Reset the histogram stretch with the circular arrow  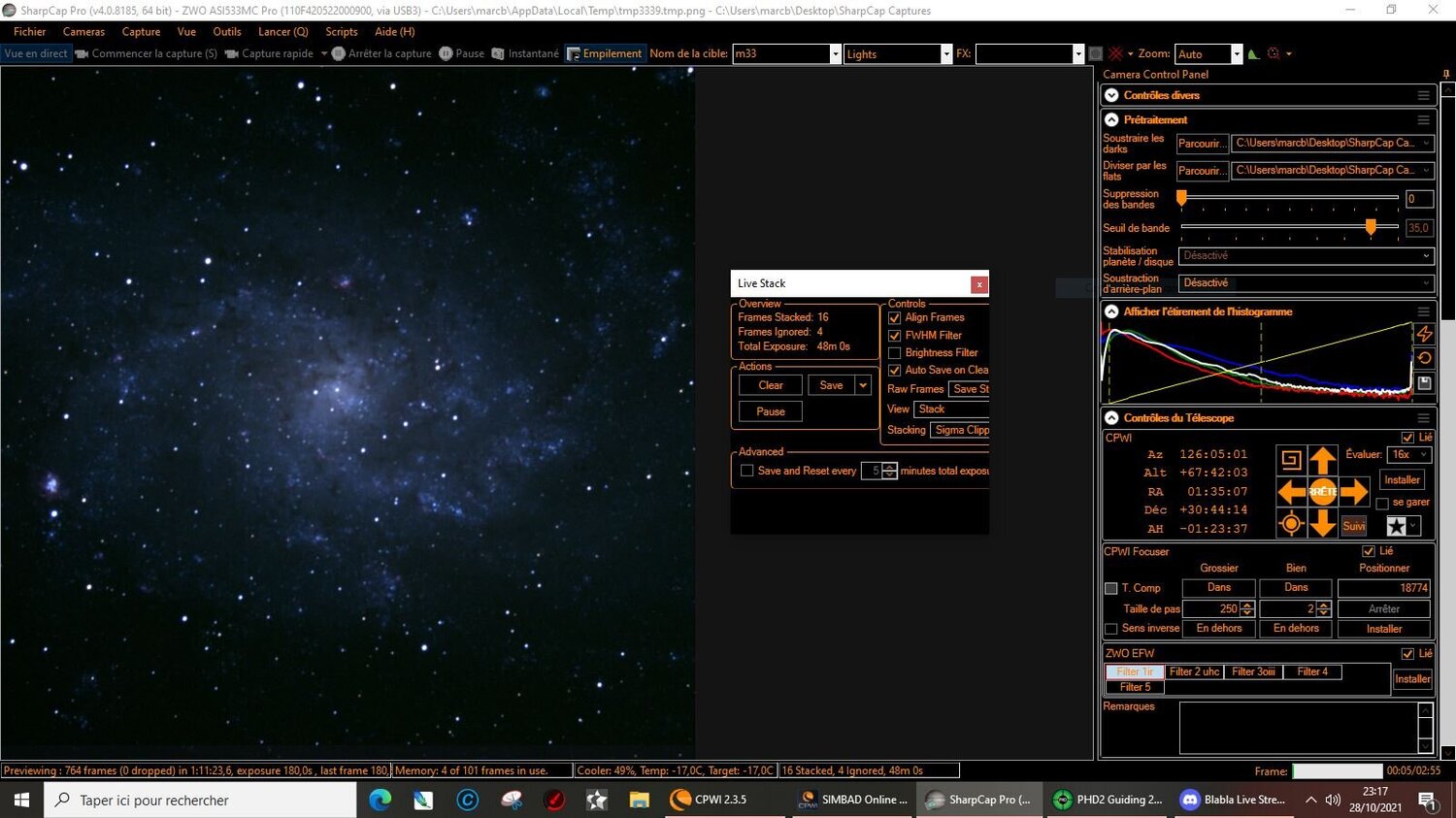1424,358
